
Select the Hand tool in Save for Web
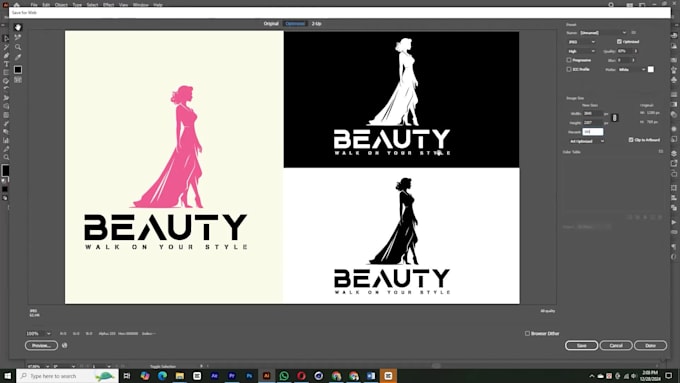point(18,27)
